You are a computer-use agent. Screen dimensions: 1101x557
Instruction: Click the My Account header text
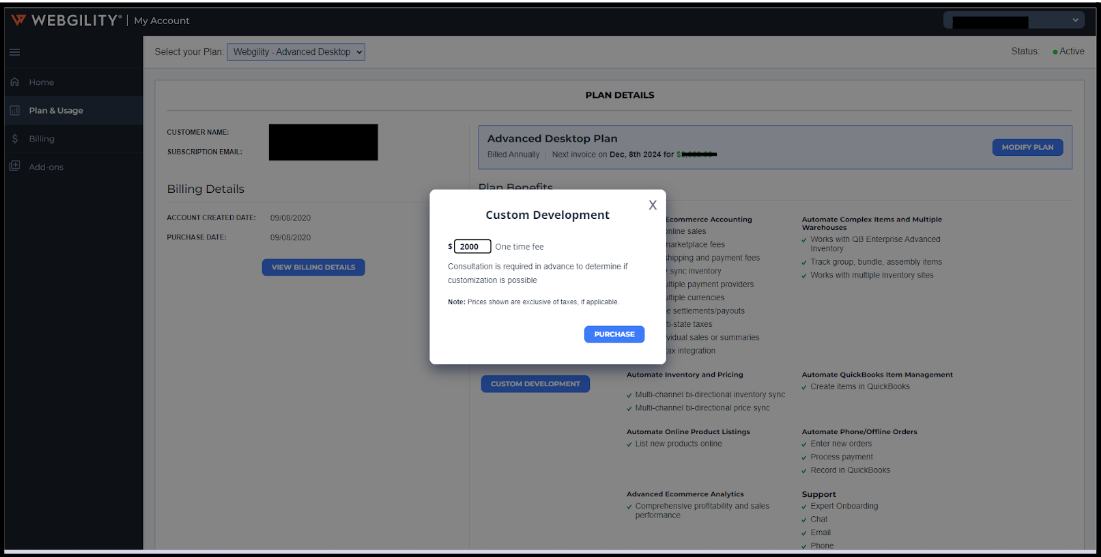coord(161,20)
